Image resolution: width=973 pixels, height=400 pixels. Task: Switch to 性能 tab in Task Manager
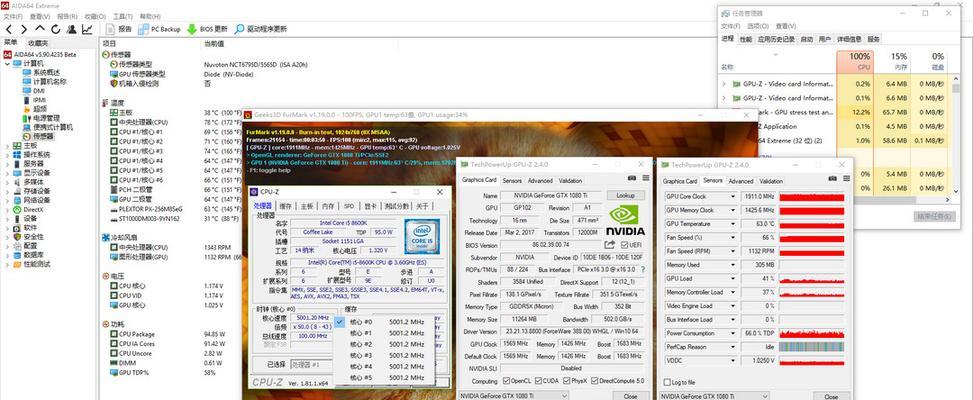[x=745, y=39]
